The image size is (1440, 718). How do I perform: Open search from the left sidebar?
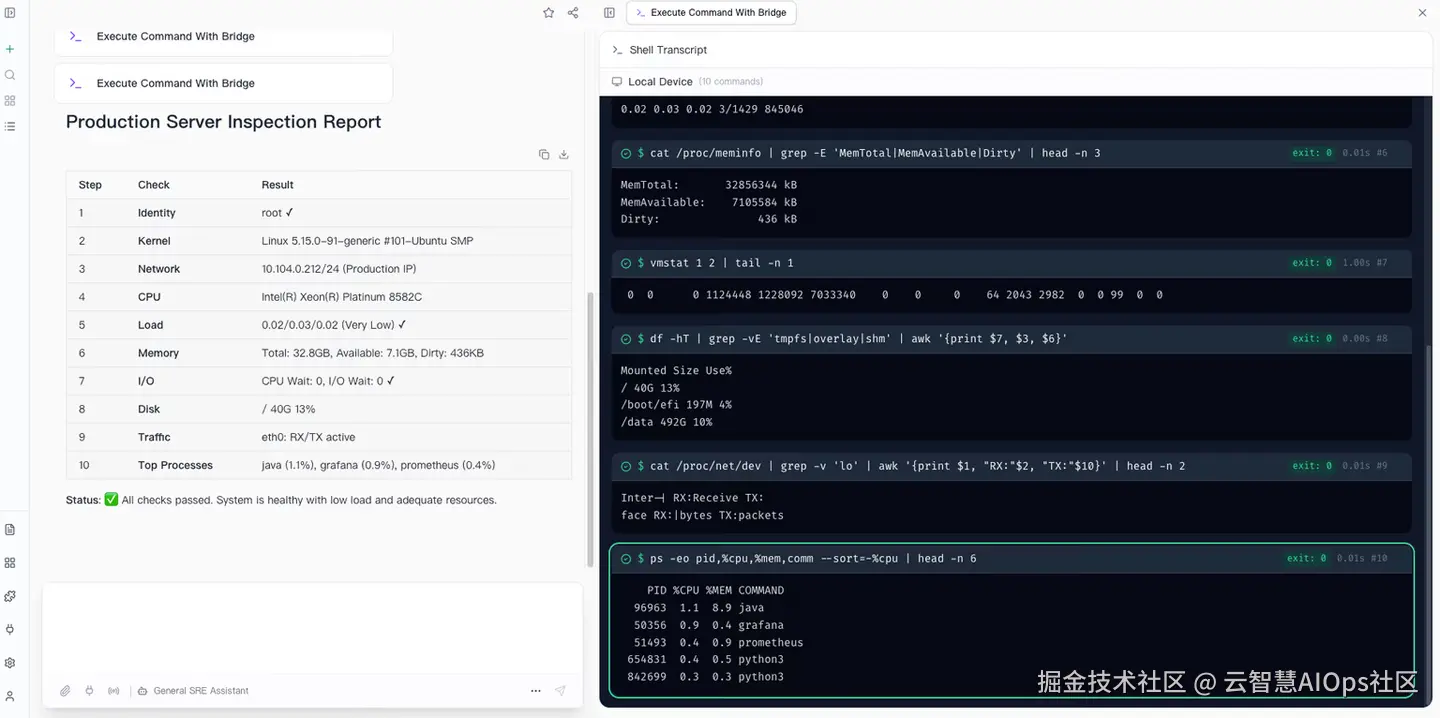click(x=10, y=75)
